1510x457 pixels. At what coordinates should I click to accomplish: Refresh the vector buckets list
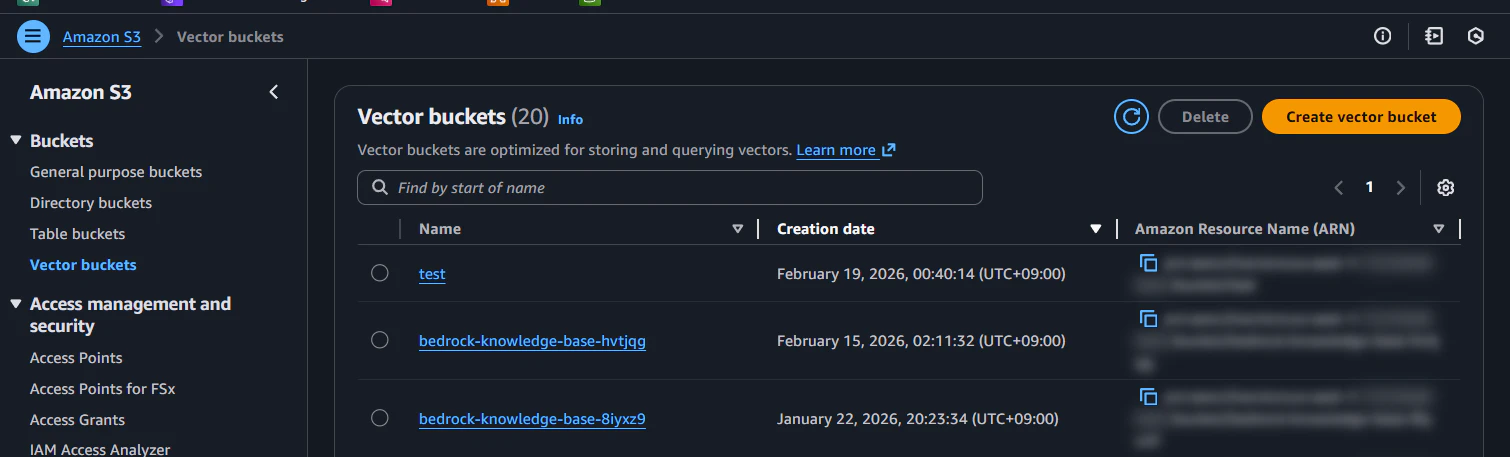tap(1131, 117)
